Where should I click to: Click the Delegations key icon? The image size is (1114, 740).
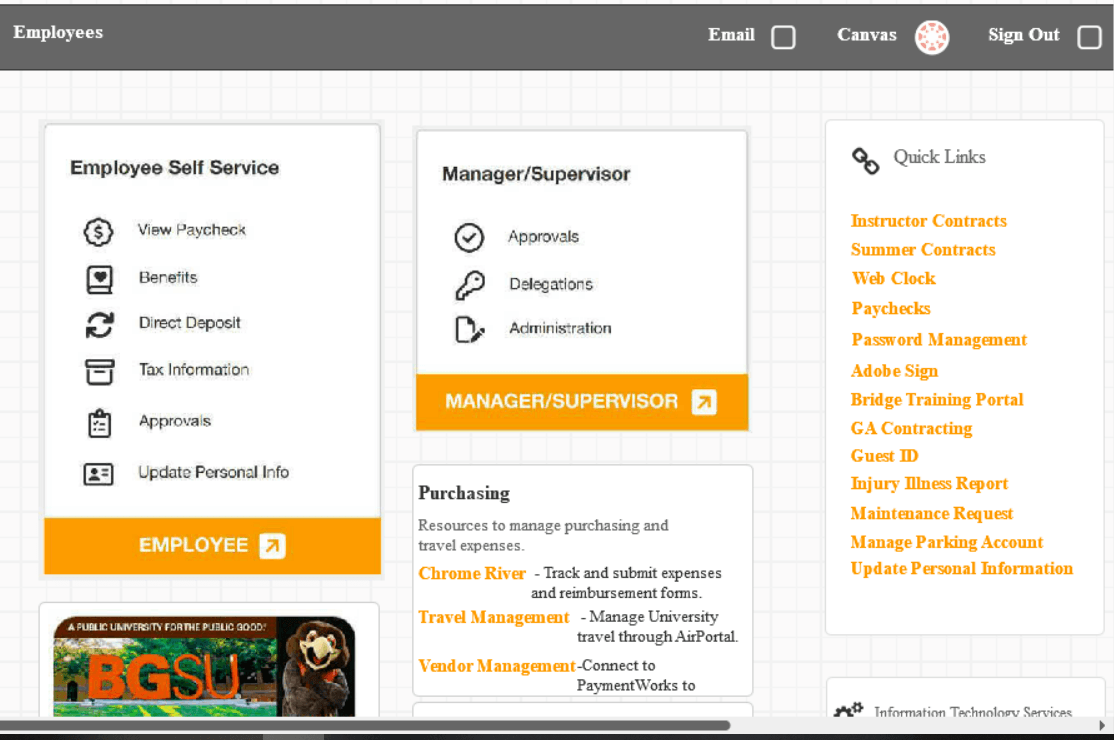pos(469,285)
